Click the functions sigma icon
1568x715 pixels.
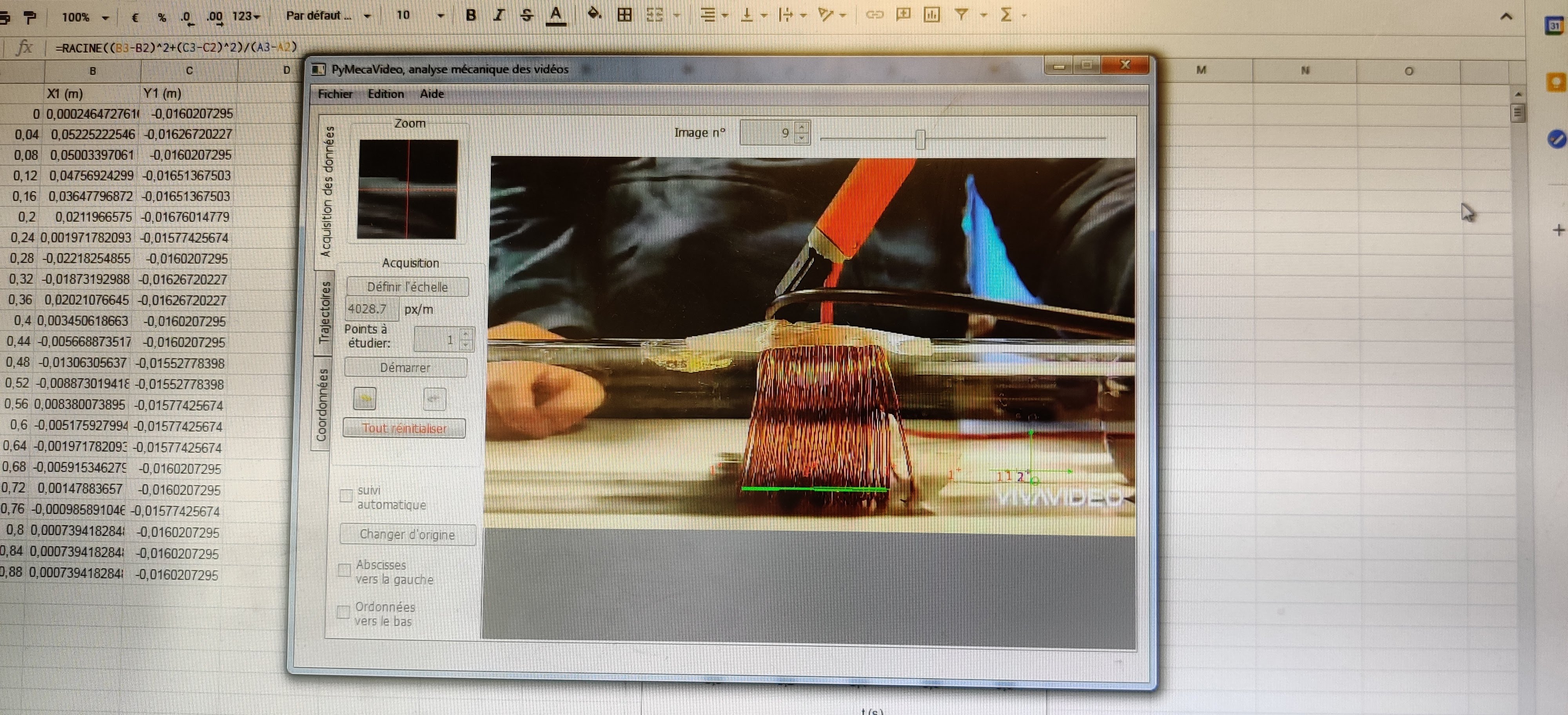point(1005,15)
